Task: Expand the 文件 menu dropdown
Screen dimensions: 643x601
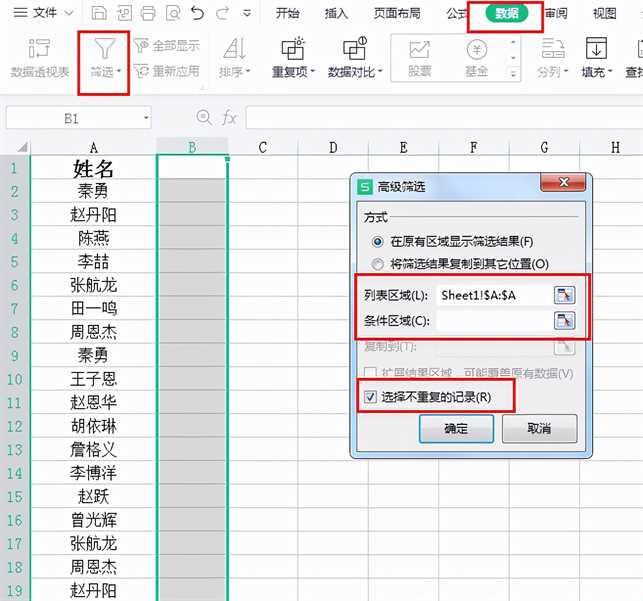Action: click(67, 14)
